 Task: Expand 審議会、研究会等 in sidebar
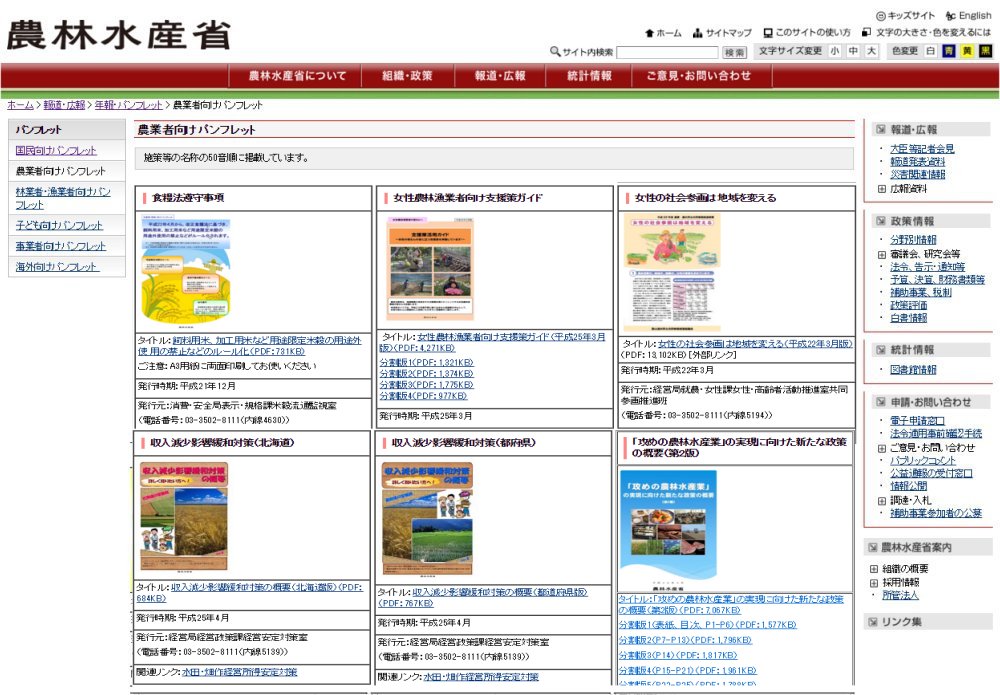point(881,255)
